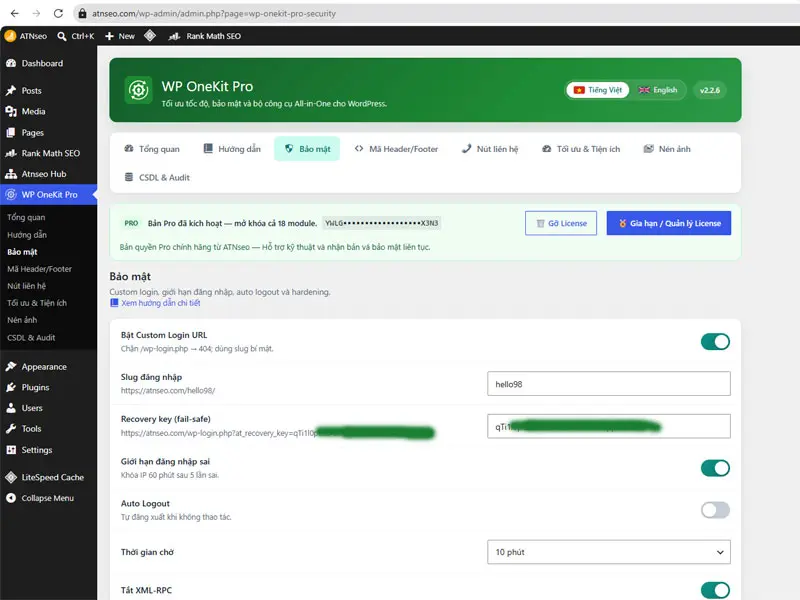Click the New plus item in admin bar

click(x=120, y=36)
